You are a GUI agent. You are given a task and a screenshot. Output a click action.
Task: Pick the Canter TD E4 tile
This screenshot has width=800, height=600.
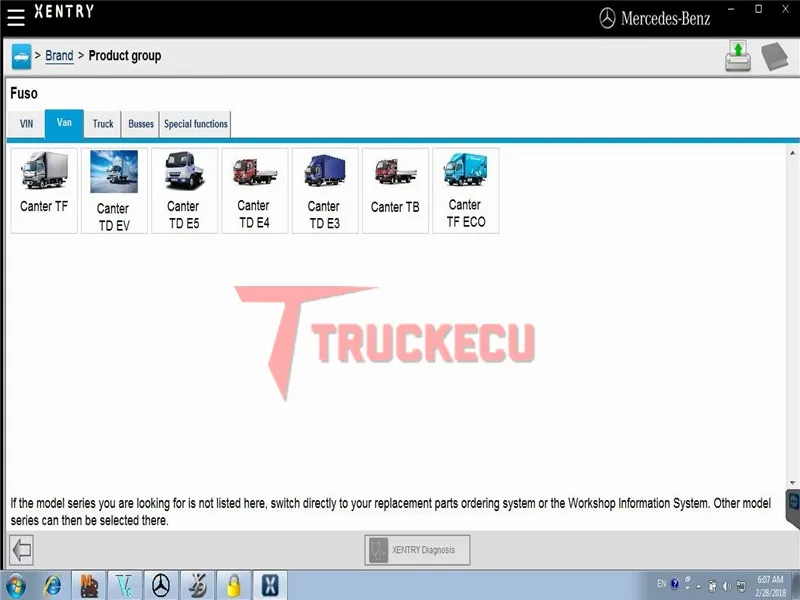coord(255,191)
